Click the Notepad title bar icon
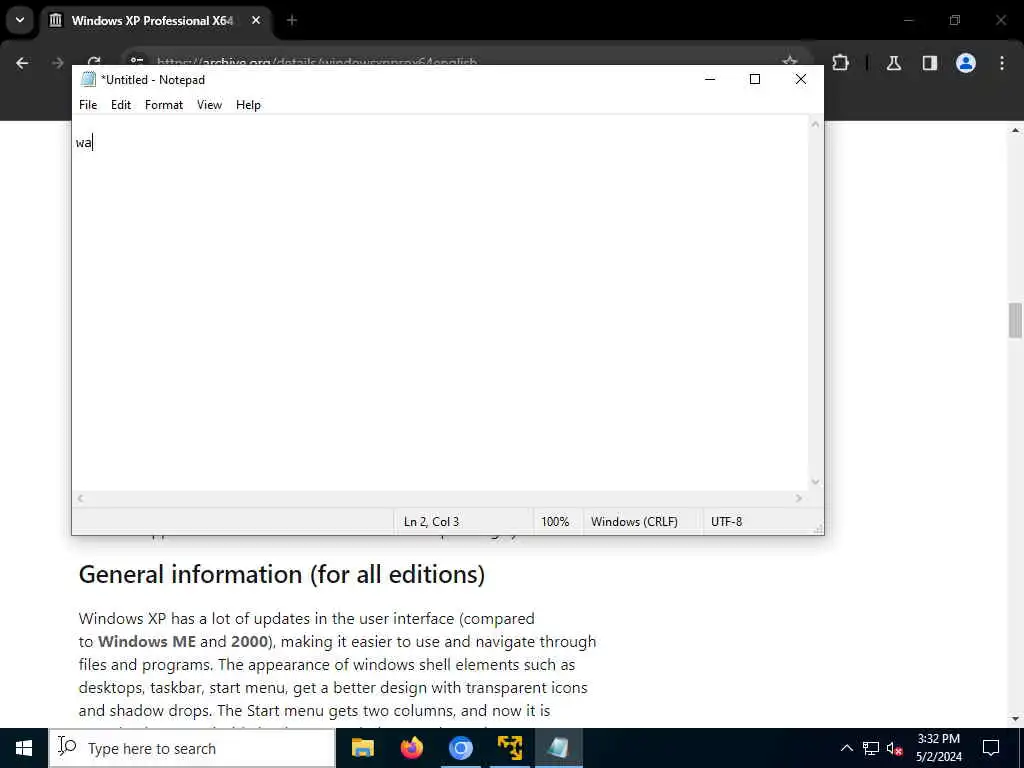 (x=88, y=80)
